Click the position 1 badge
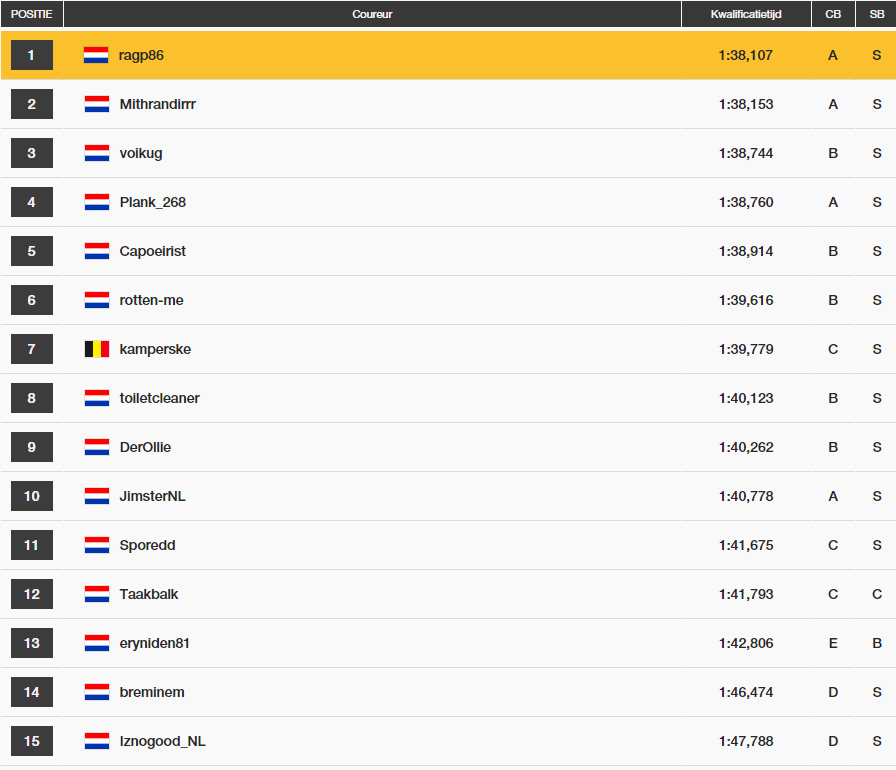 [31, 55]
